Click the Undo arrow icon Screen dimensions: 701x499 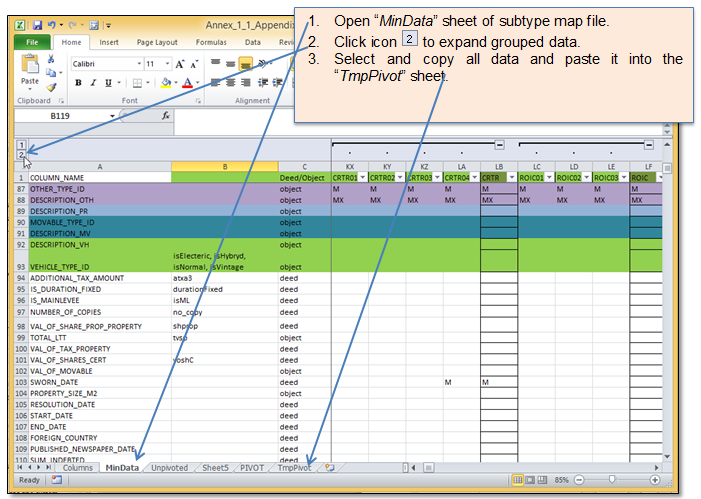click(53, 23)
